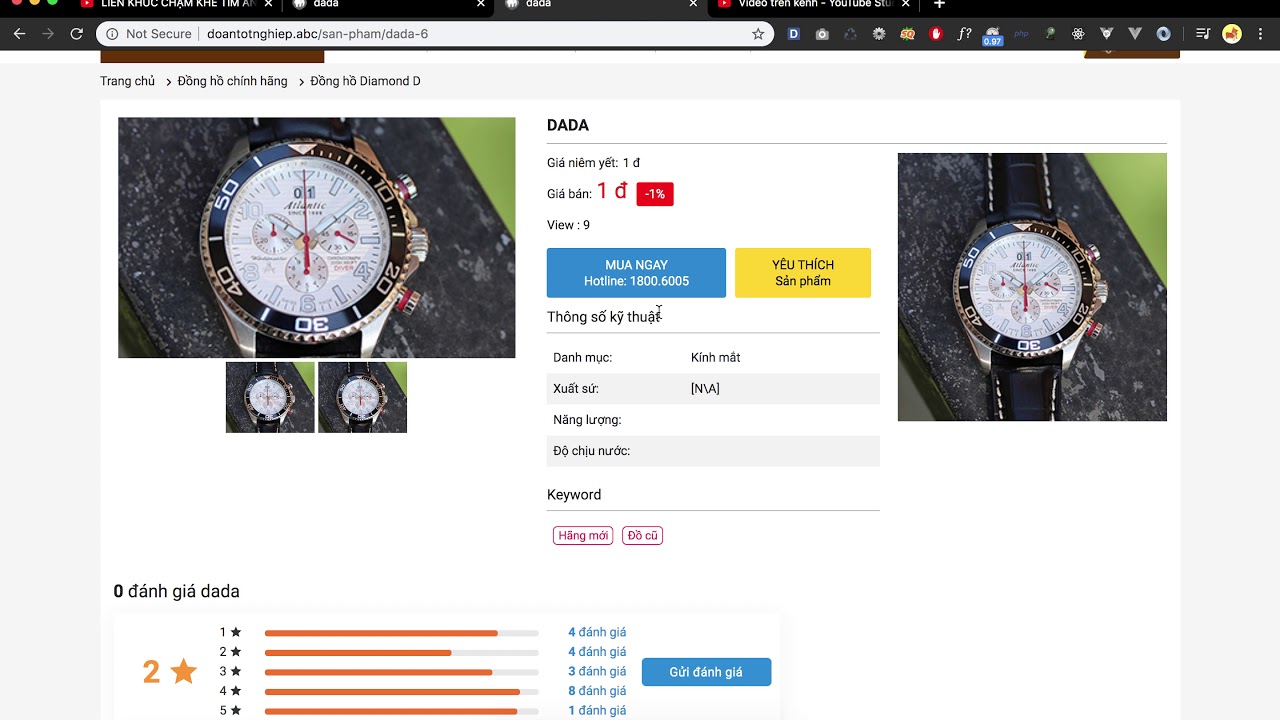The width and height of the screenshot is (1280, 720).
Task: Open the php extension icon
Action: click(1021, 34)
